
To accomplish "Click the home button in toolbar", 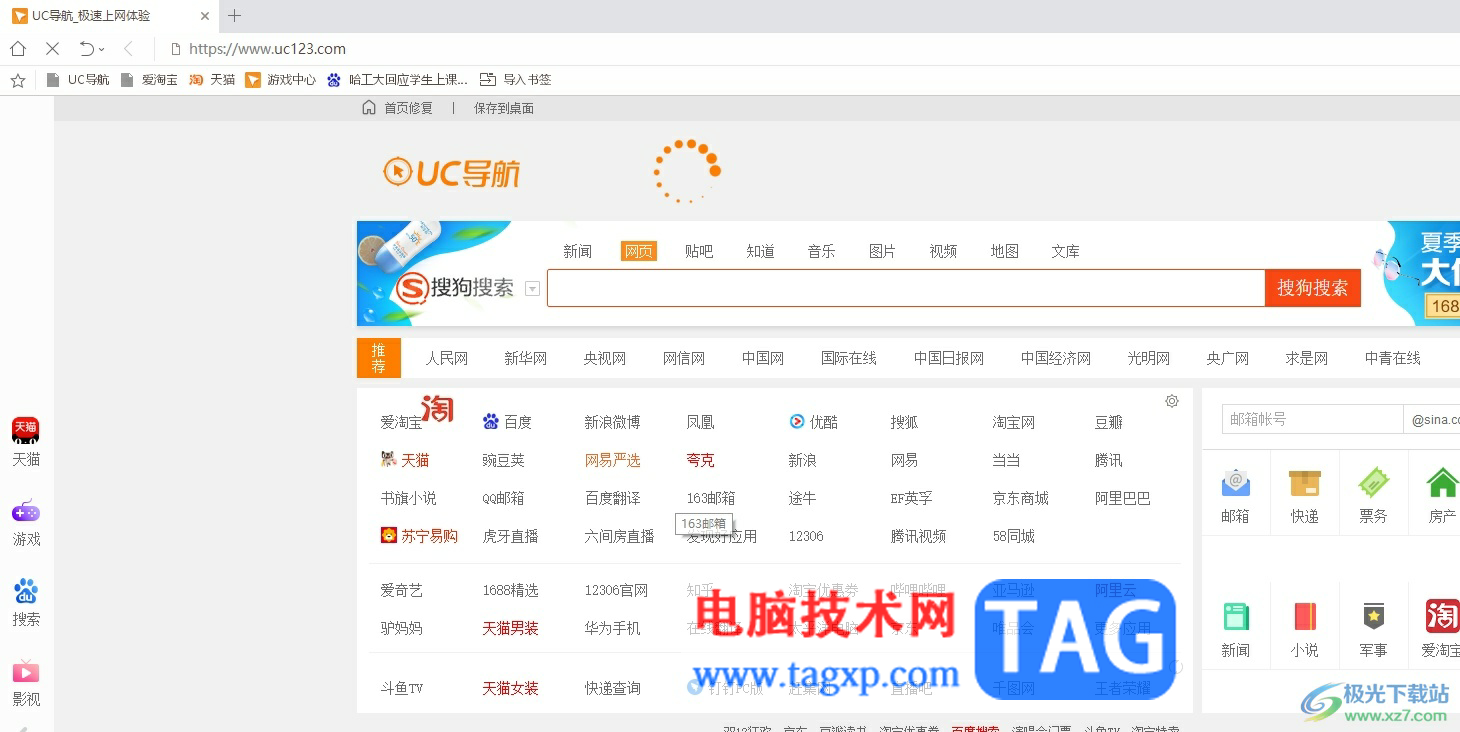I will pos(18,49).
